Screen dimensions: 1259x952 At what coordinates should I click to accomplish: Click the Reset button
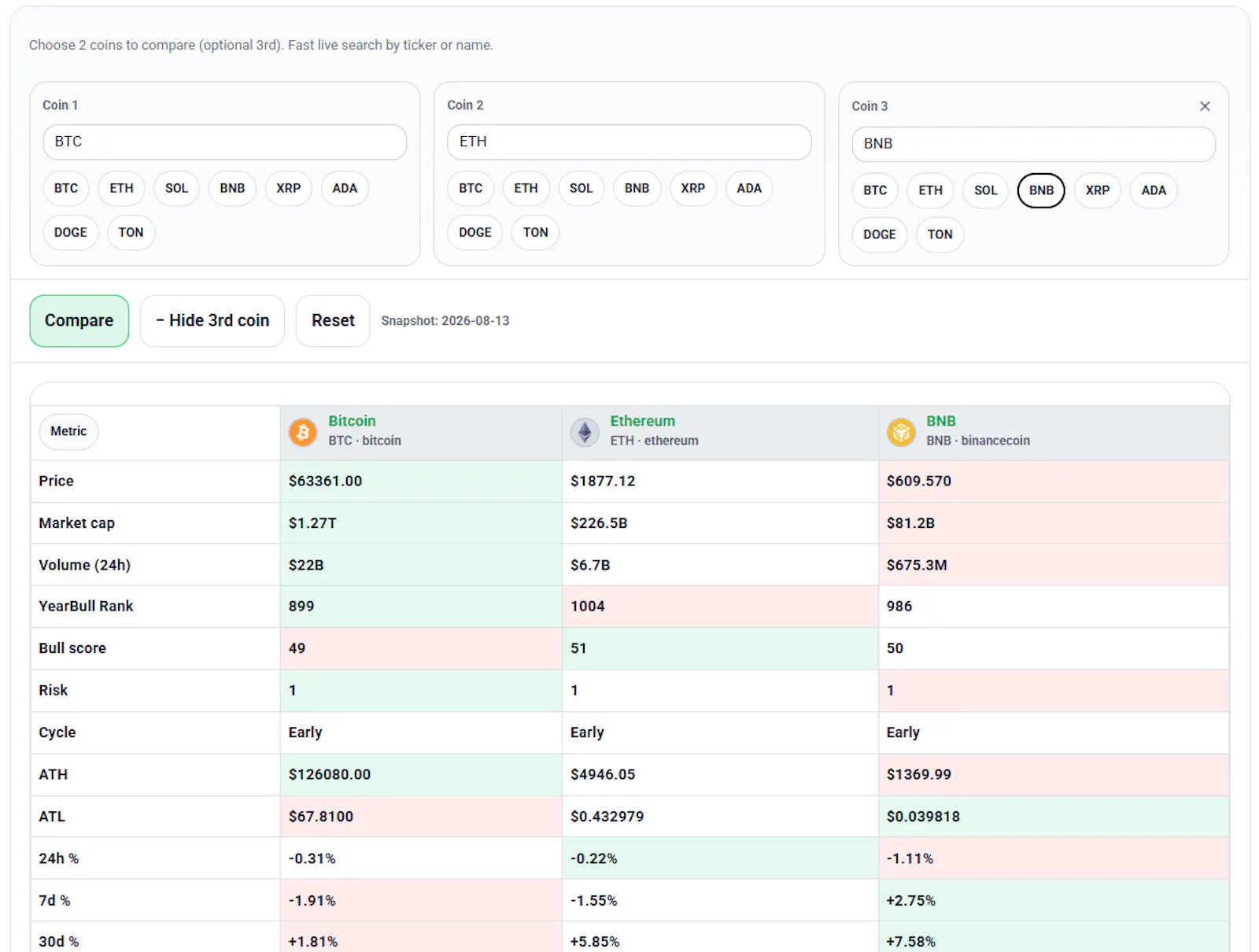click(x=333, y=321)
